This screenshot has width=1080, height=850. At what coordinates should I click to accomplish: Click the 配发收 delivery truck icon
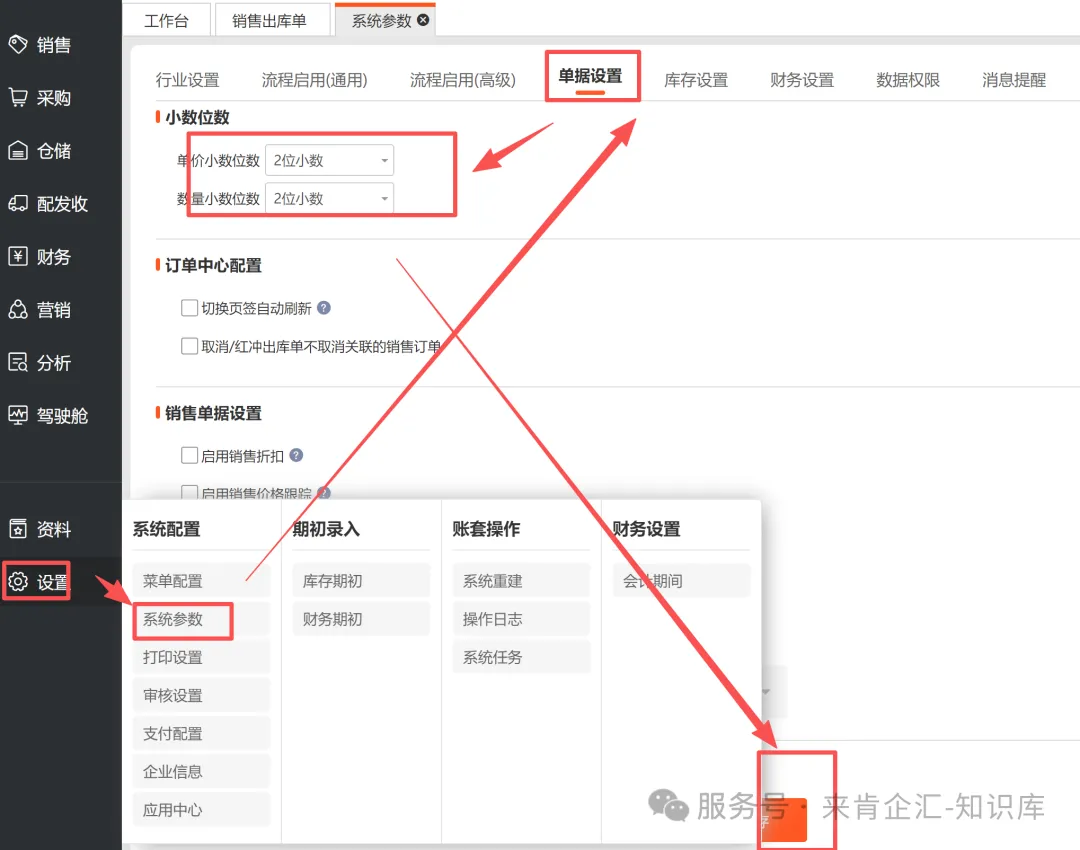tap(18, 204)
